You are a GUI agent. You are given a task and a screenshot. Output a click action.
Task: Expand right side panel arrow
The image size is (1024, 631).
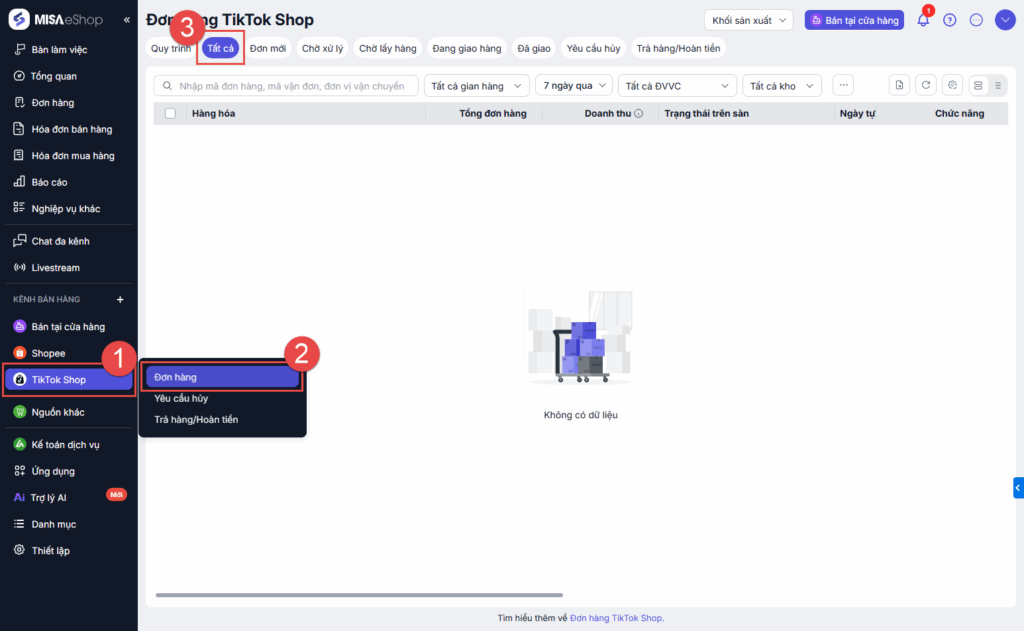point(1018,488)
